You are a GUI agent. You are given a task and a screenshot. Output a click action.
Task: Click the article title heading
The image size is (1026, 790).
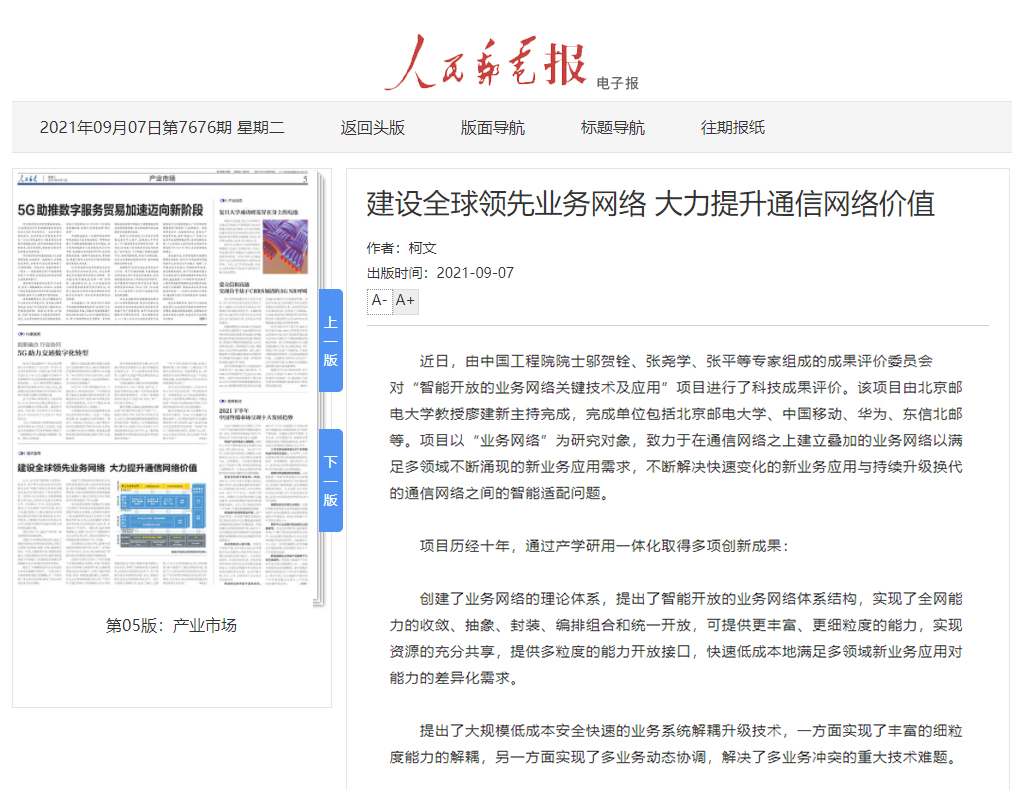coord(650,204)
